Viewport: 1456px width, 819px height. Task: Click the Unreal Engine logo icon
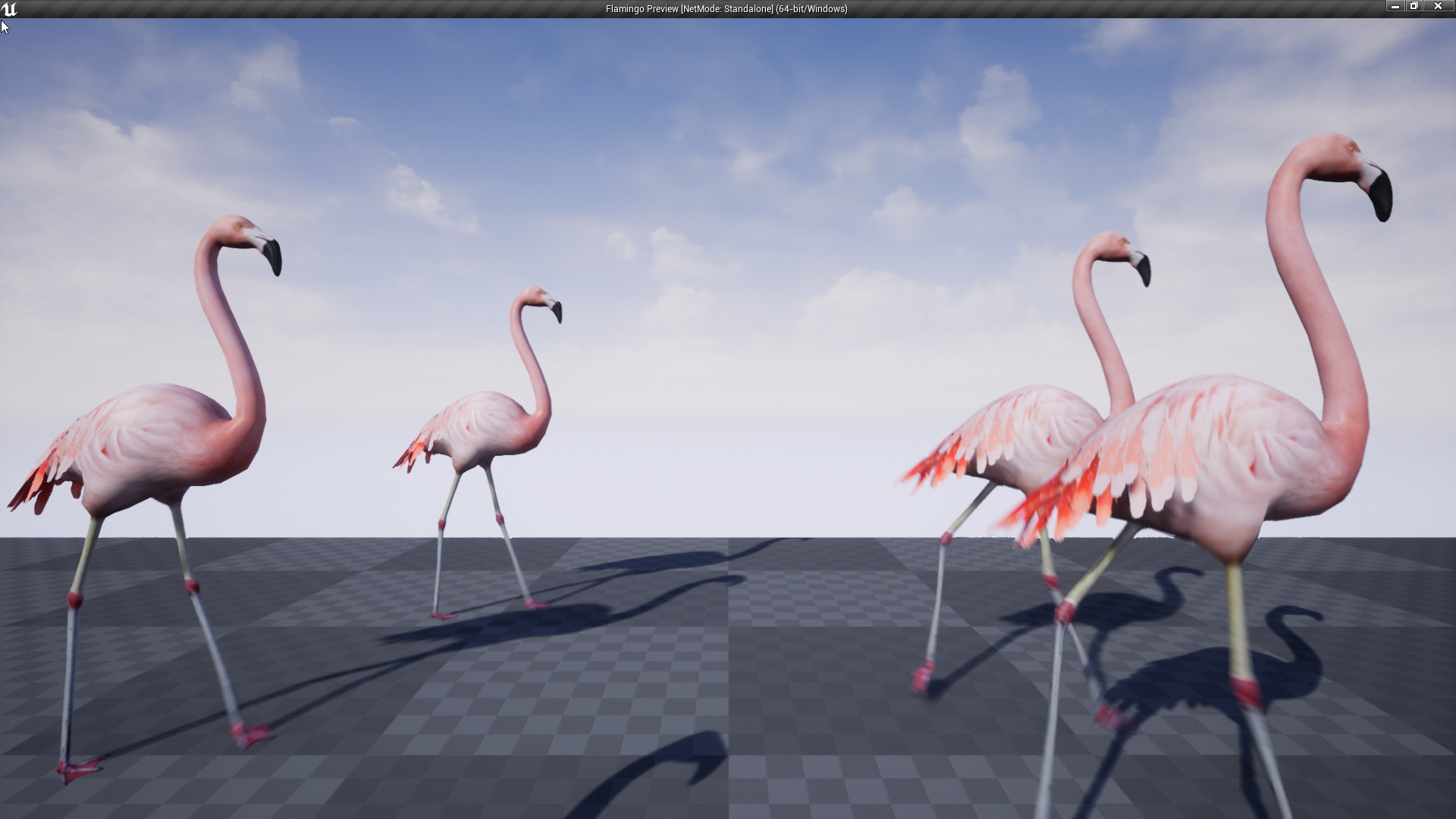coord(9,9)
